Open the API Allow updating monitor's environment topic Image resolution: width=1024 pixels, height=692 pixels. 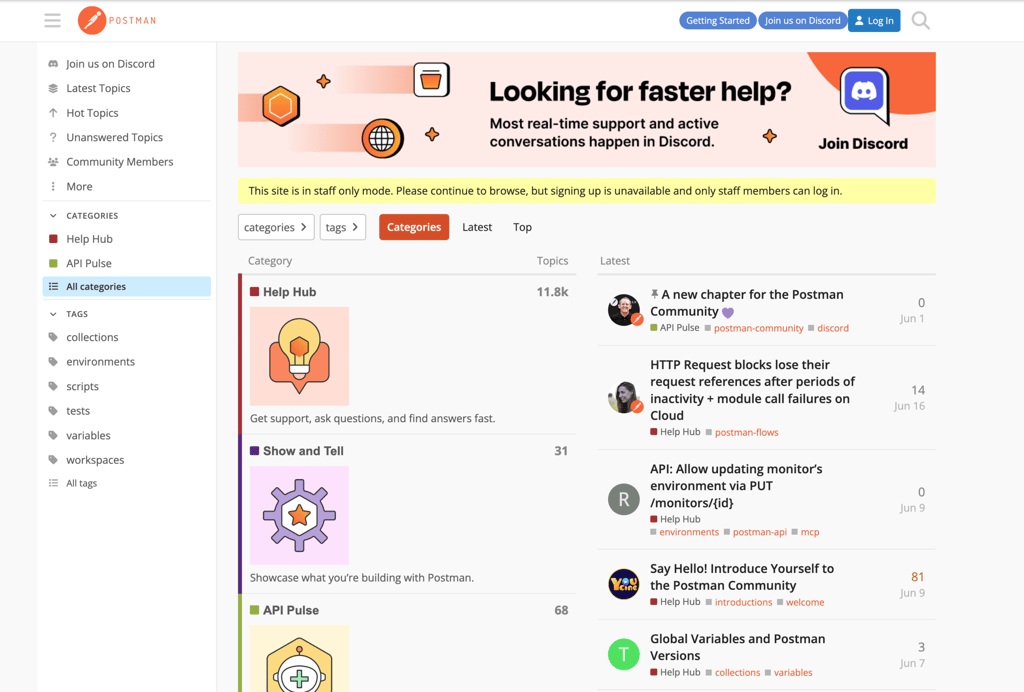point(736,486)
